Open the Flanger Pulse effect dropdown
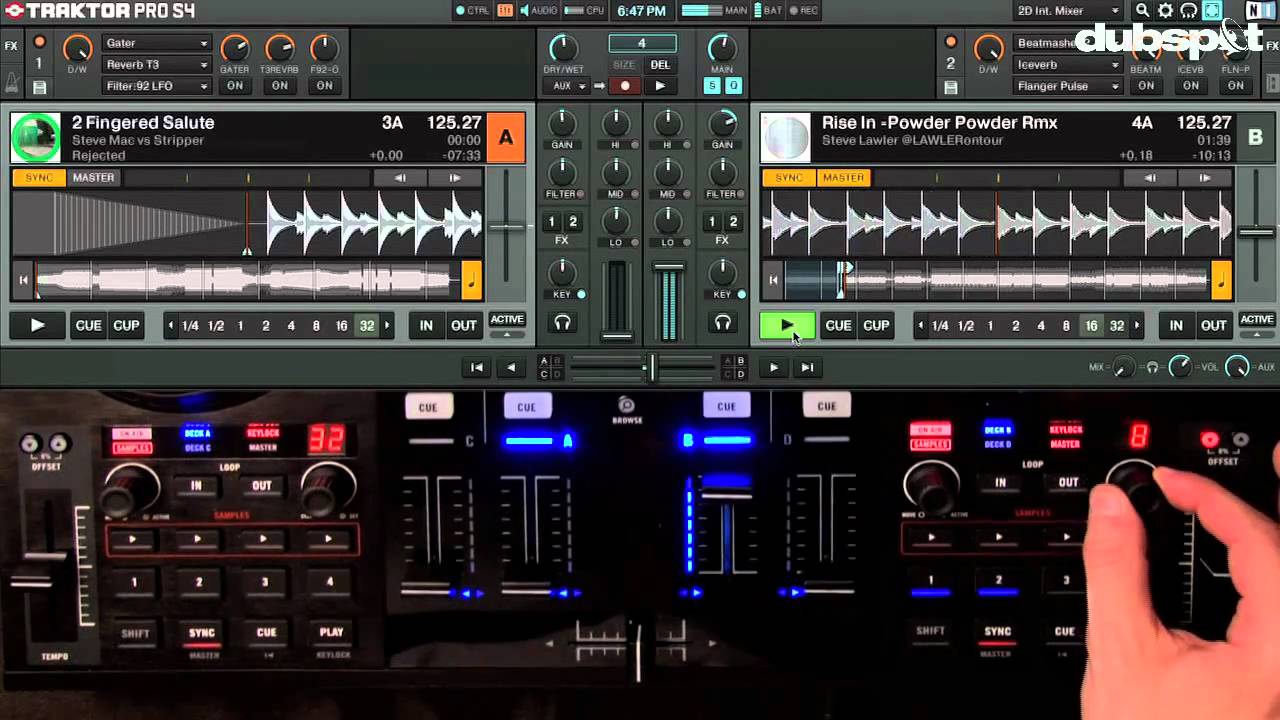This screenshot has height=720, width=1280. pyautogui.click(x=1068, y=86)
